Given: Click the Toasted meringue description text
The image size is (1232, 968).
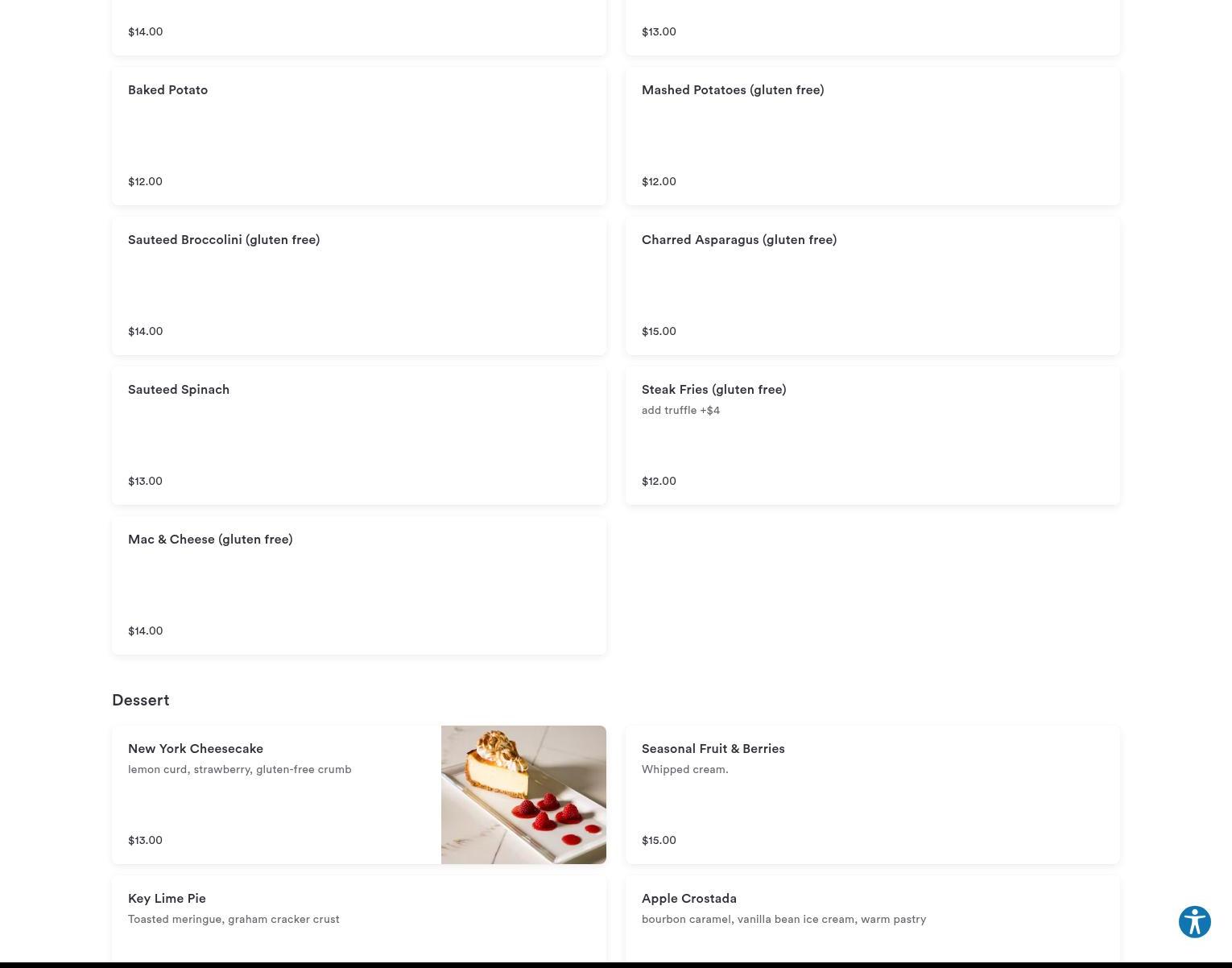Looking at the screenshot, I should tap(234, 919).
